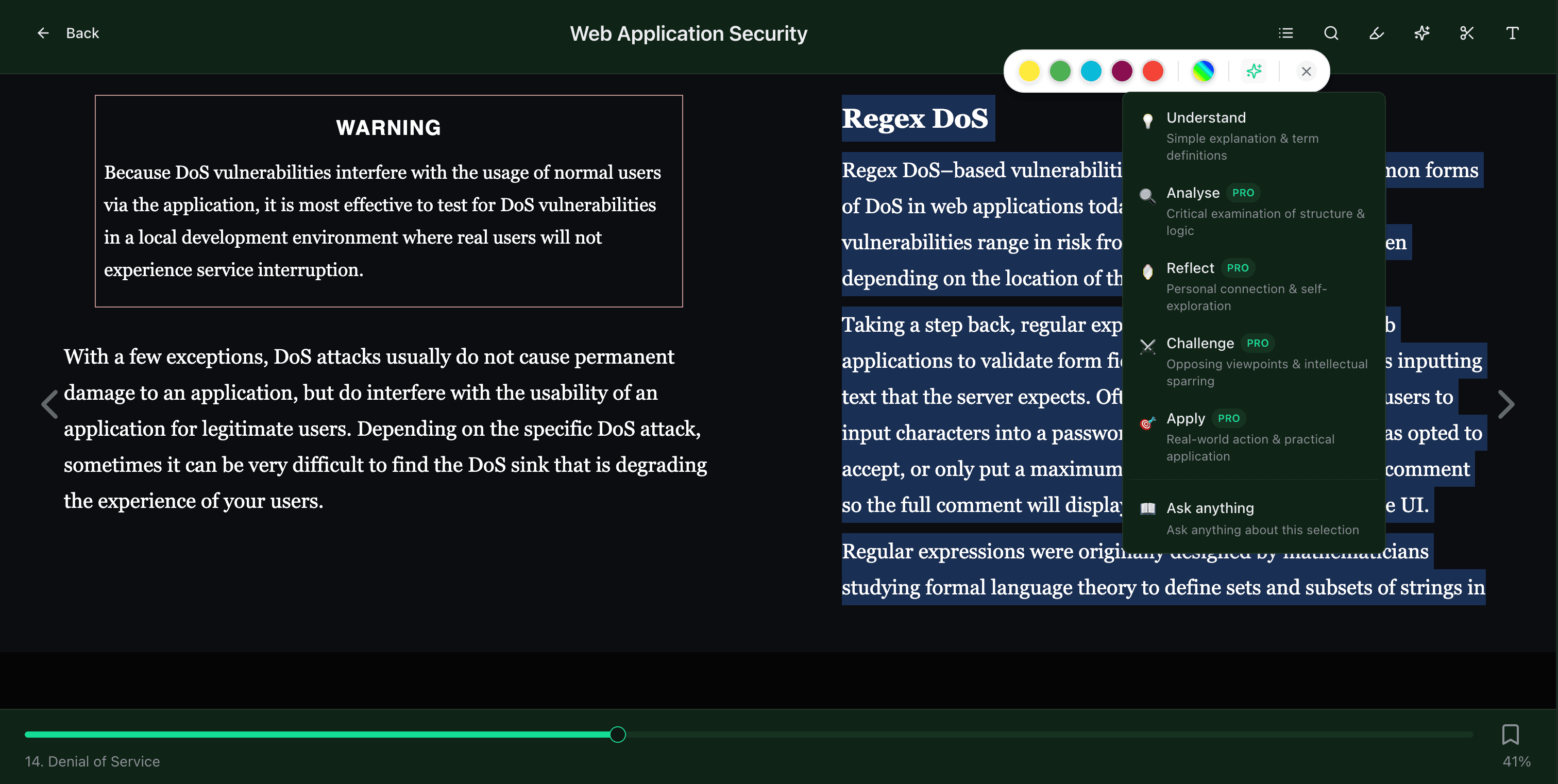
Task: Go to the next page arrow
Action: pyautogui.click(x=1506, y=404)
